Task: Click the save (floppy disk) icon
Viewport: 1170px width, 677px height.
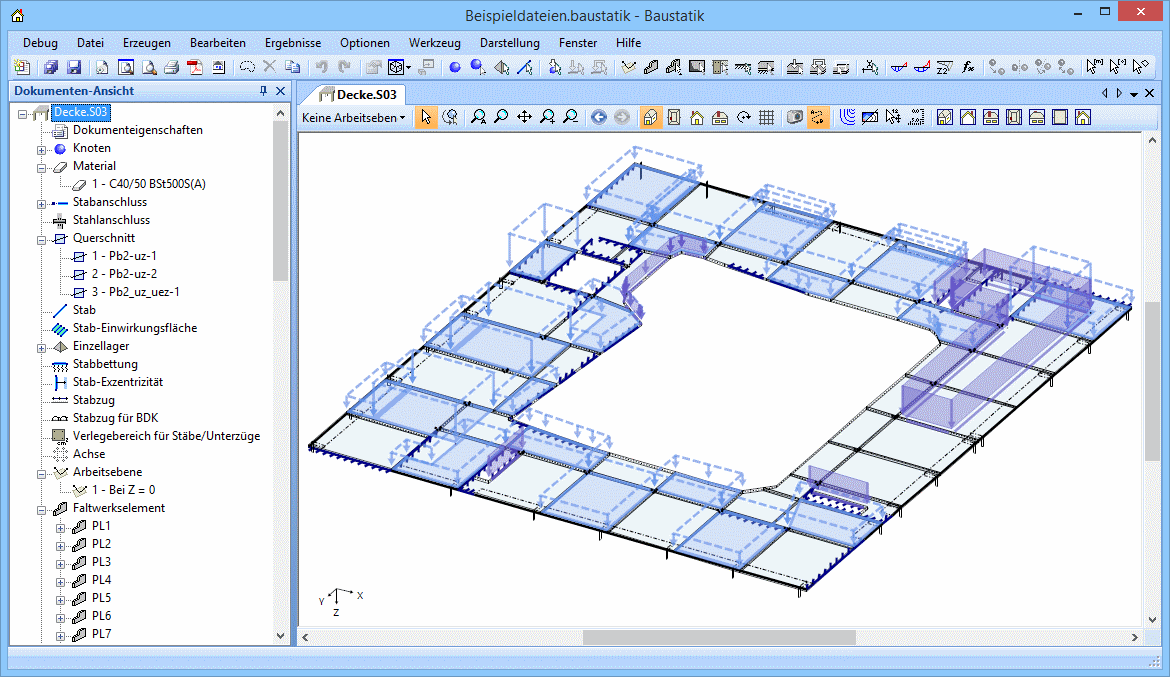Action: click(74, 67)
